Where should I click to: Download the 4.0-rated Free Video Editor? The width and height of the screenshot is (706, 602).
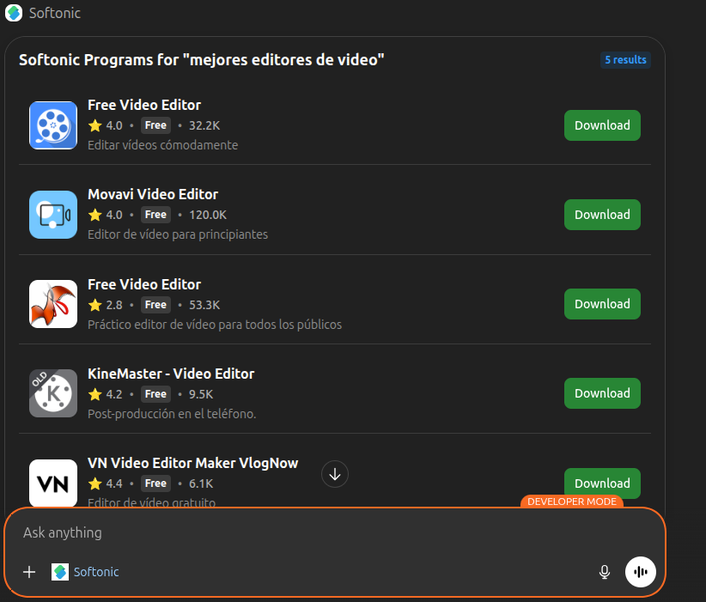[602, 125]
